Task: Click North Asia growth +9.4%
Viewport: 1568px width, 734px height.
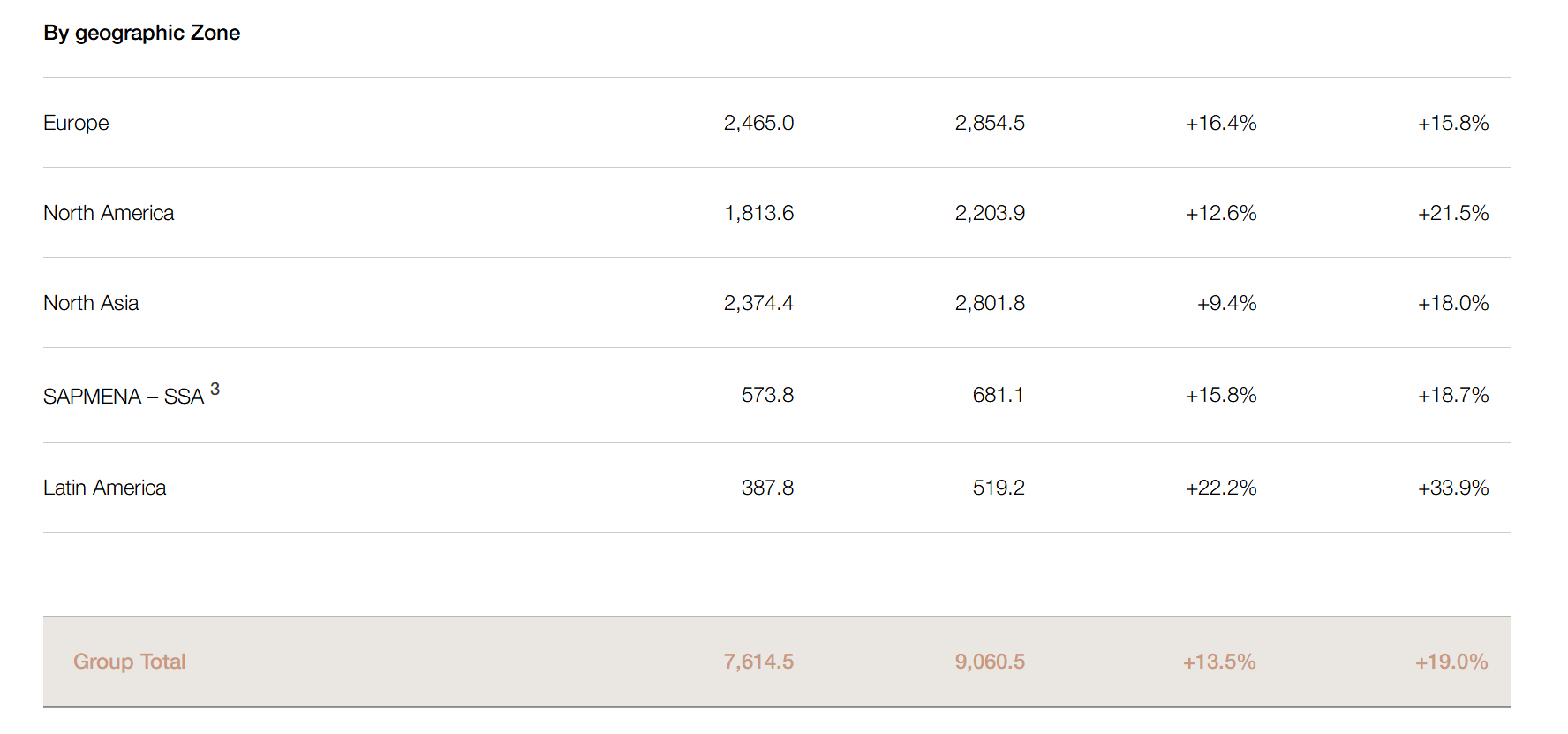Action: click(1226, 303)
